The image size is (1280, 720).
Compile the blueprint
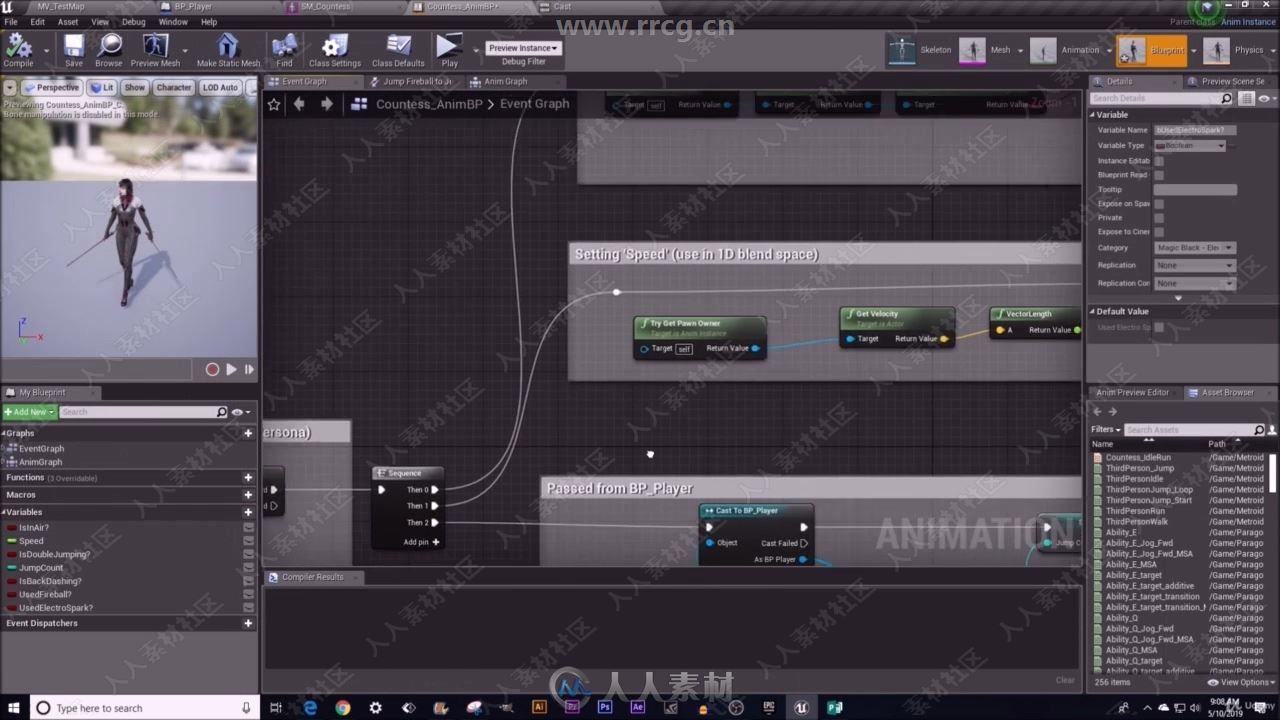click(18, 50)
